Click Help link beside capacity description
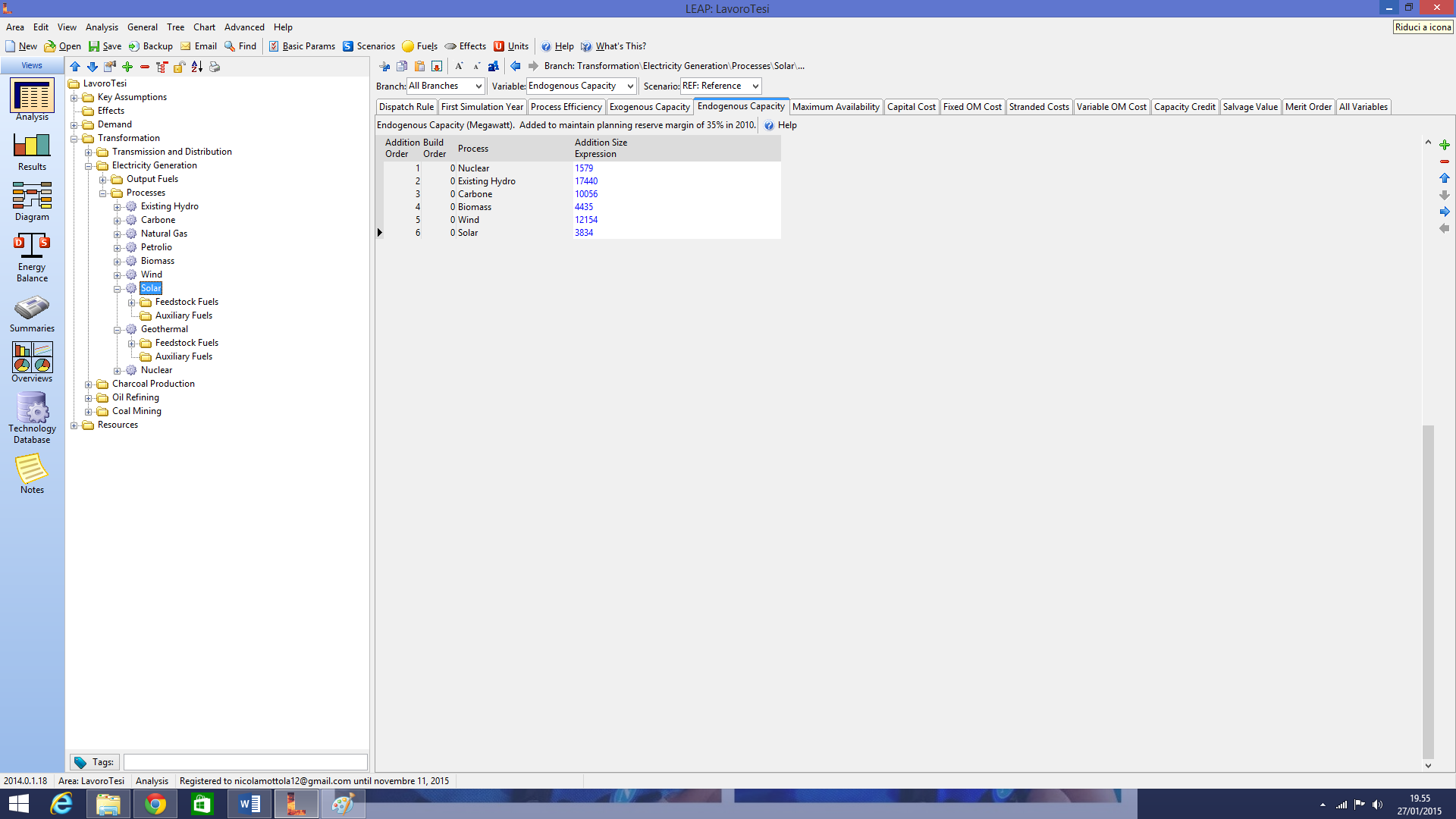 (x=780, y=126)
